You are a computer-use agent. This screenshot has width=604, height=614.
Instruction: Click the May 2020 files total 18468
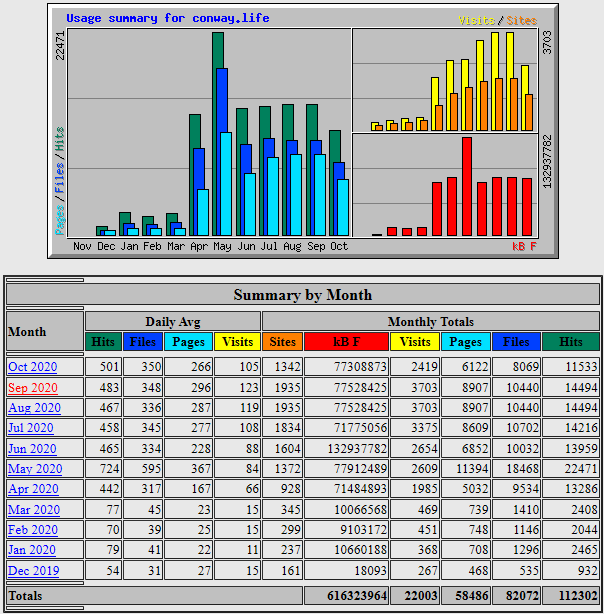click(x=523, y=469)
